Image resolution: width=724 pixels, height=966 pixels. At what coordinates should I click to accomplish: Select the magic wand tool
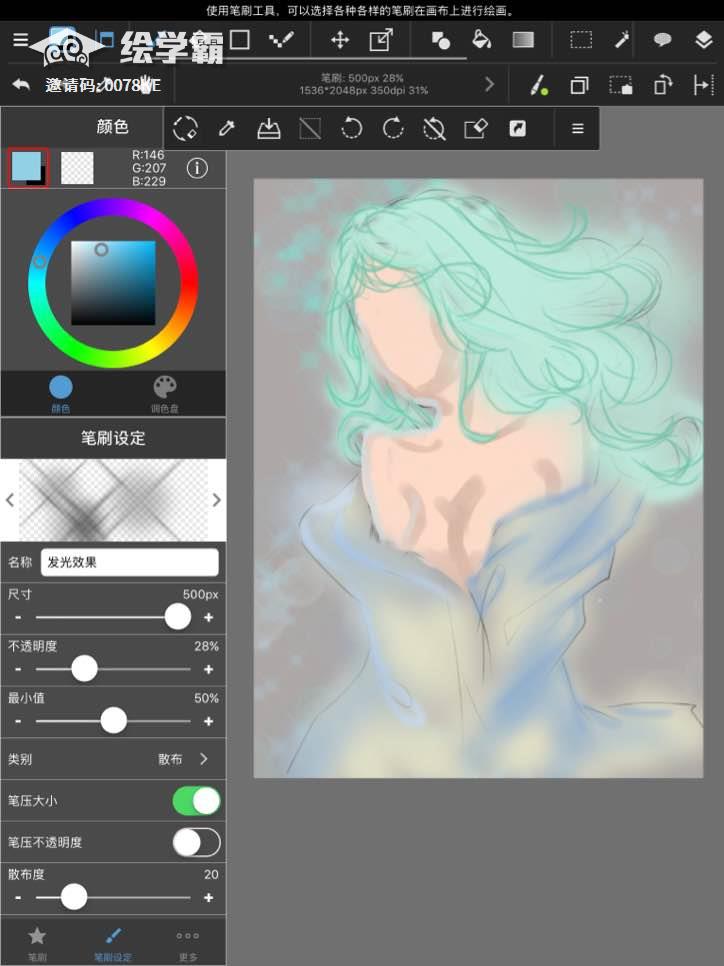coord(622,40)
